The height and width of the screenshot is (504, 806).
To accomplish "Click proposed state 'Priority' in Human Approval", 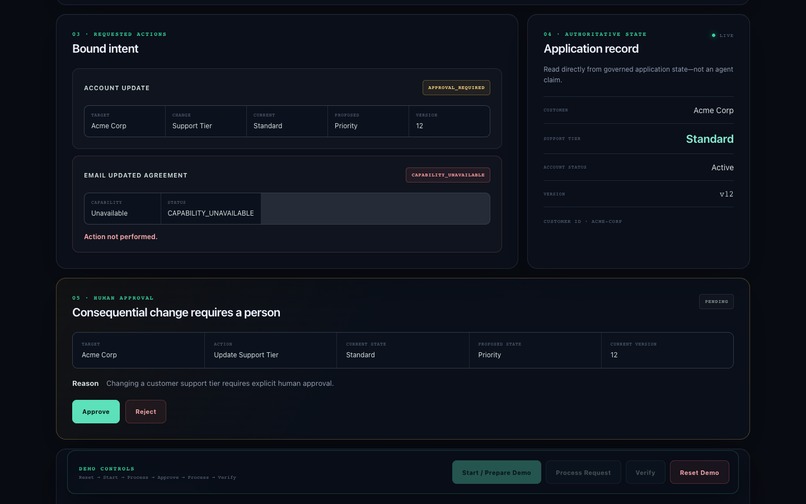I will pos(535,350).
